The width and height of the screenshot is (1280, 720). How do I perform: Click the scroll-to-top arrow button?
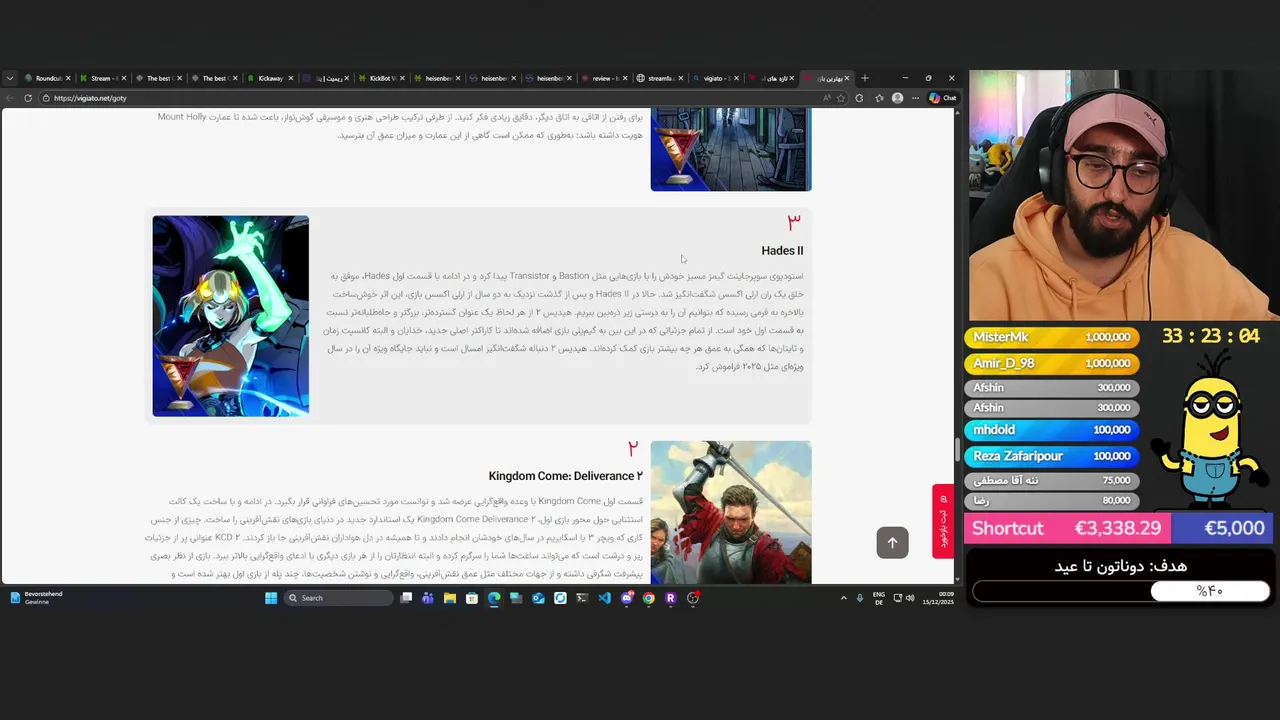click(892, 542)
